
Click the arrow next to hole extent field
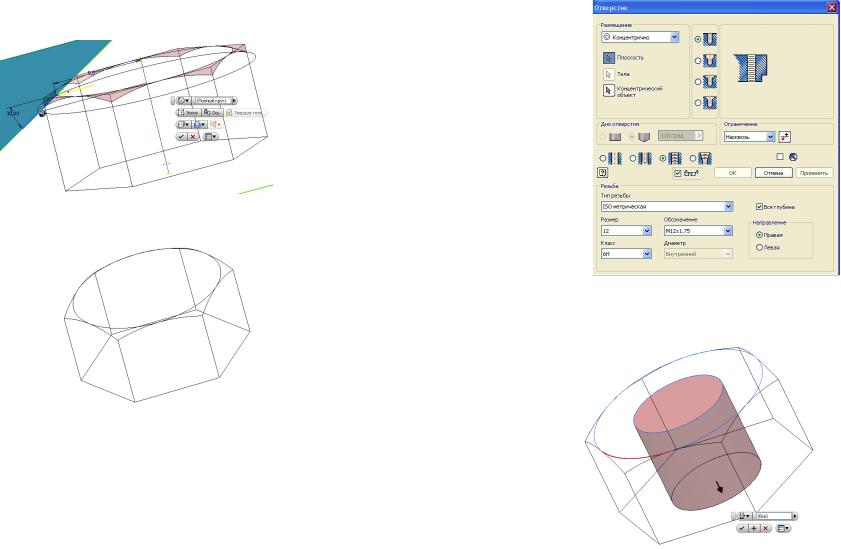[795, 516]
